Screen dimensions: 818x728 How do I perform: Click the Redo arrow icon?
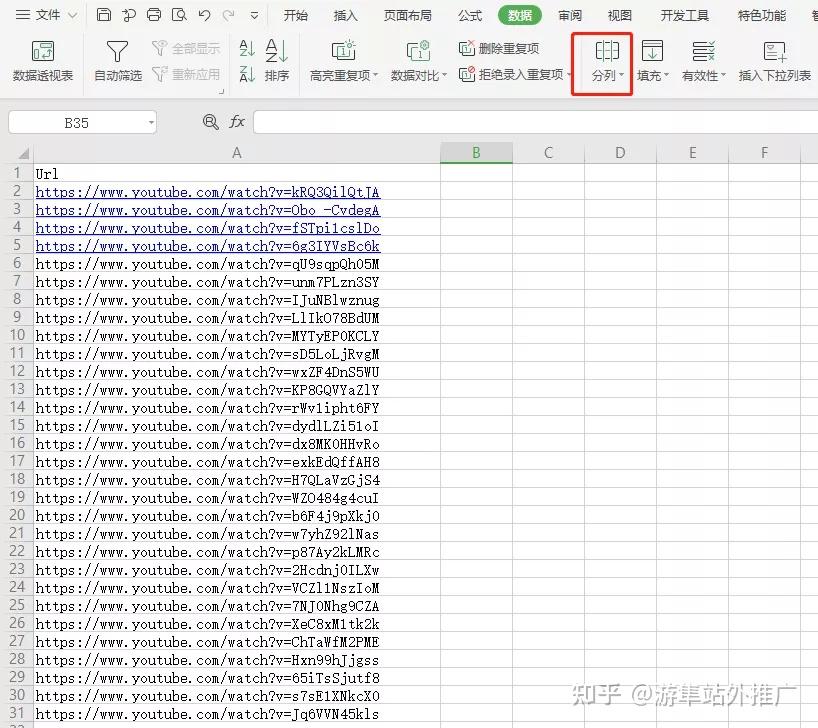pyautogui.click(x=228, y=15)
